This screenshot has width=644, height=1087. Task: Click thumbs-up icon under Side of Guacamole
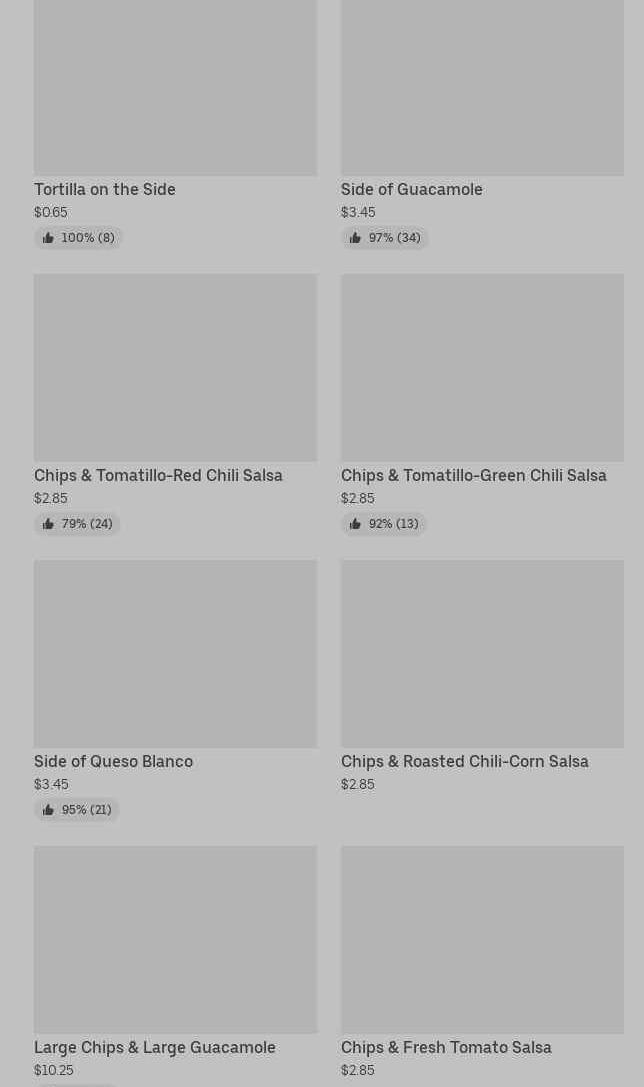(x=355, y=238)
